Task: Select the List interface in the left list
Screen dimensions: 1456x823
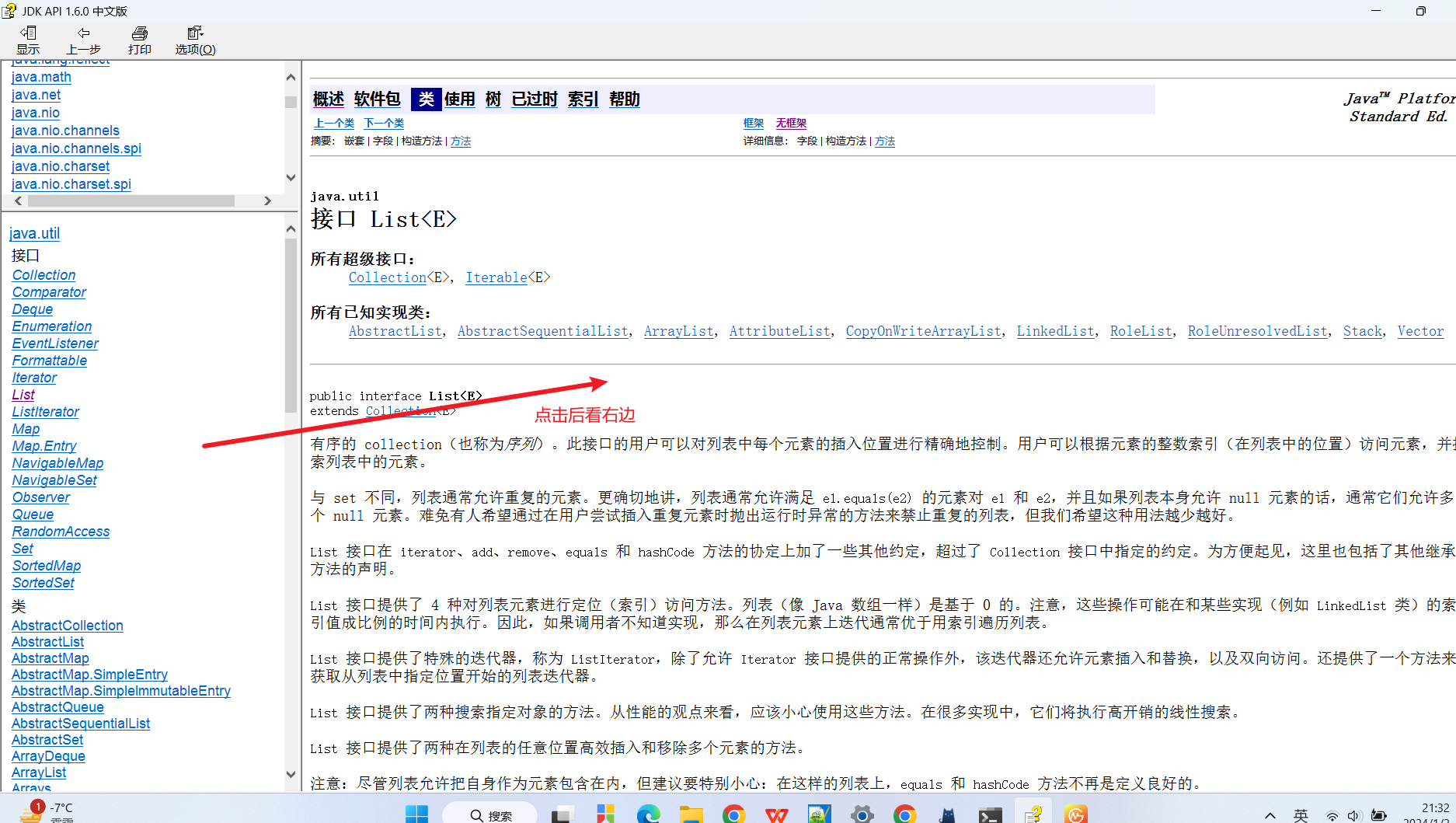Action: (x=23, y=395)
